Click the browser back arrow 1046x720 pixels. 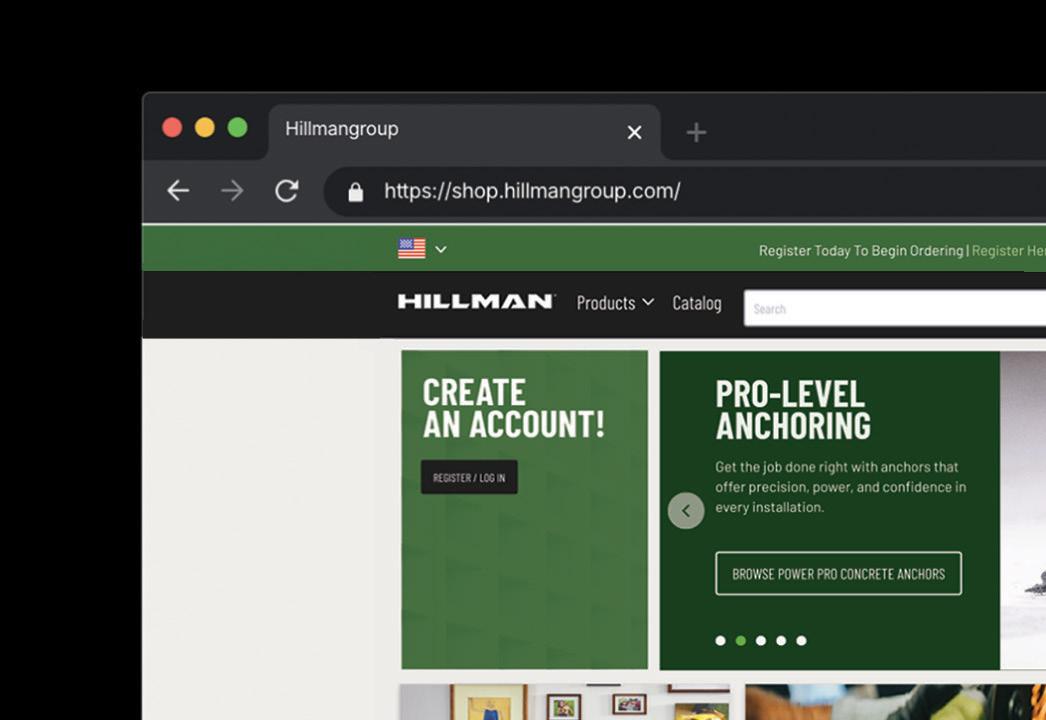178,191
